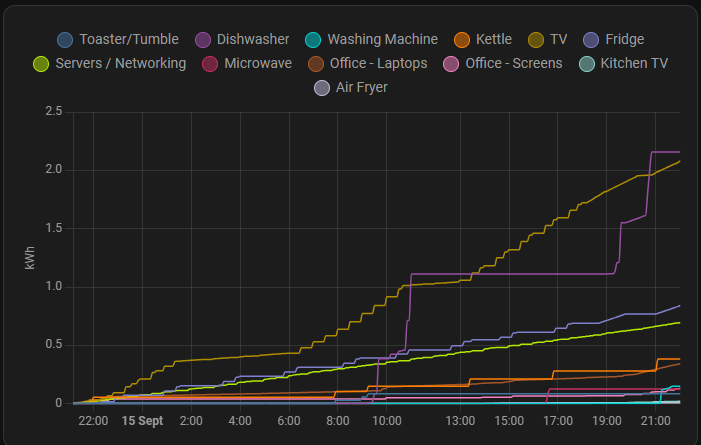
Task: Click the kWh y-axis title
Action: pos(30,258)
